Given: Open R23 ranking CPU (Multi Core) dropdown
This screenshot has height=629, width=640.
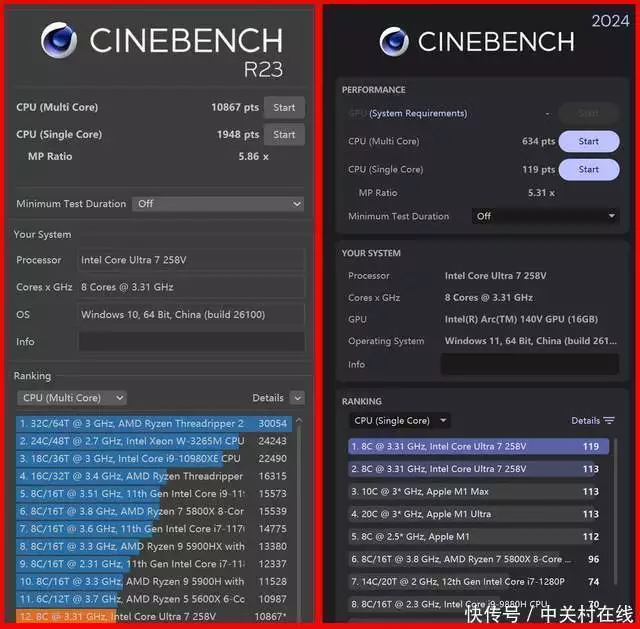Looking at the screenshot, I should (x=72, y=398).
